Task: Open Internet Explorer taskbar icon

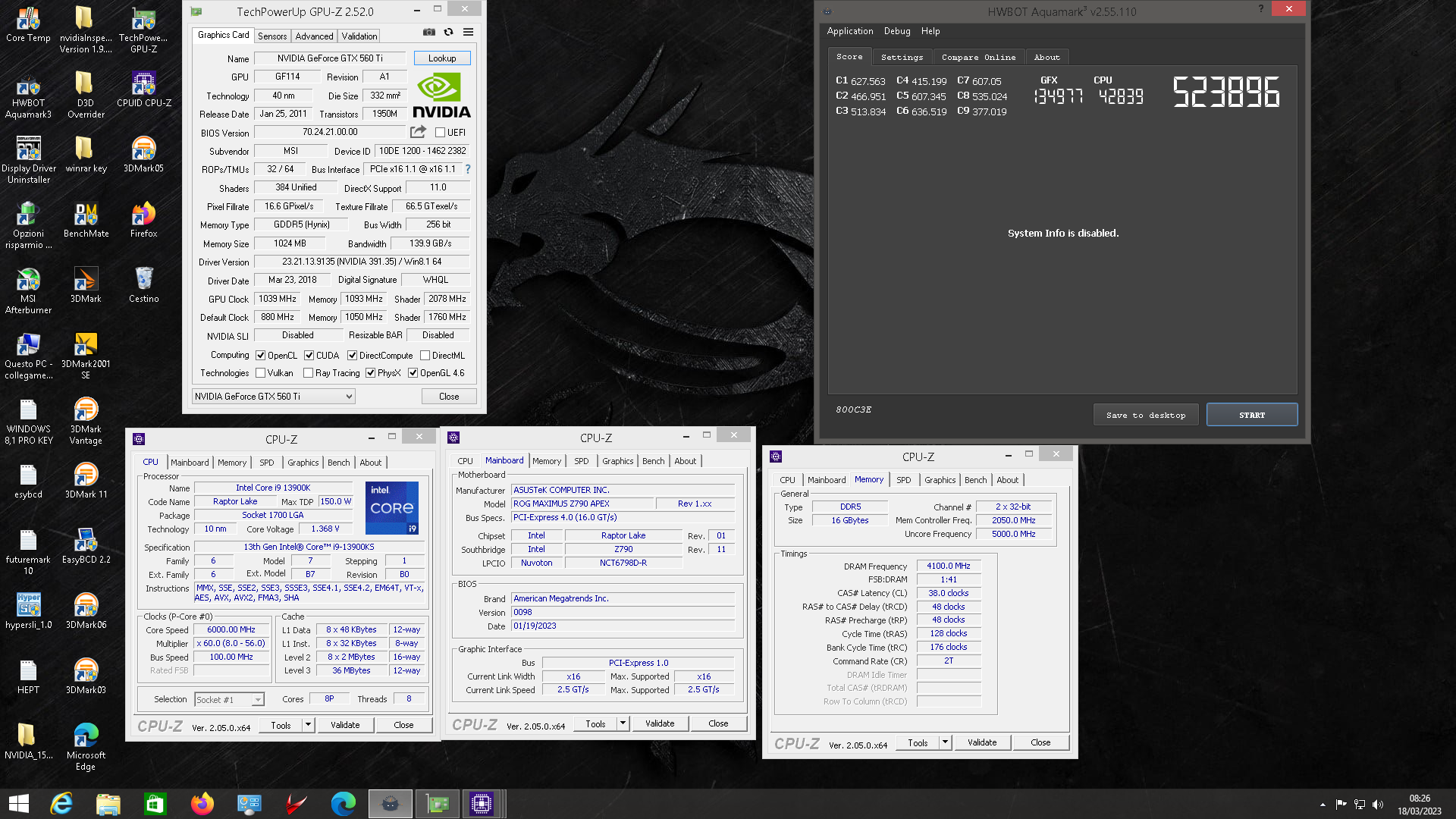Action: click(61, 804)
